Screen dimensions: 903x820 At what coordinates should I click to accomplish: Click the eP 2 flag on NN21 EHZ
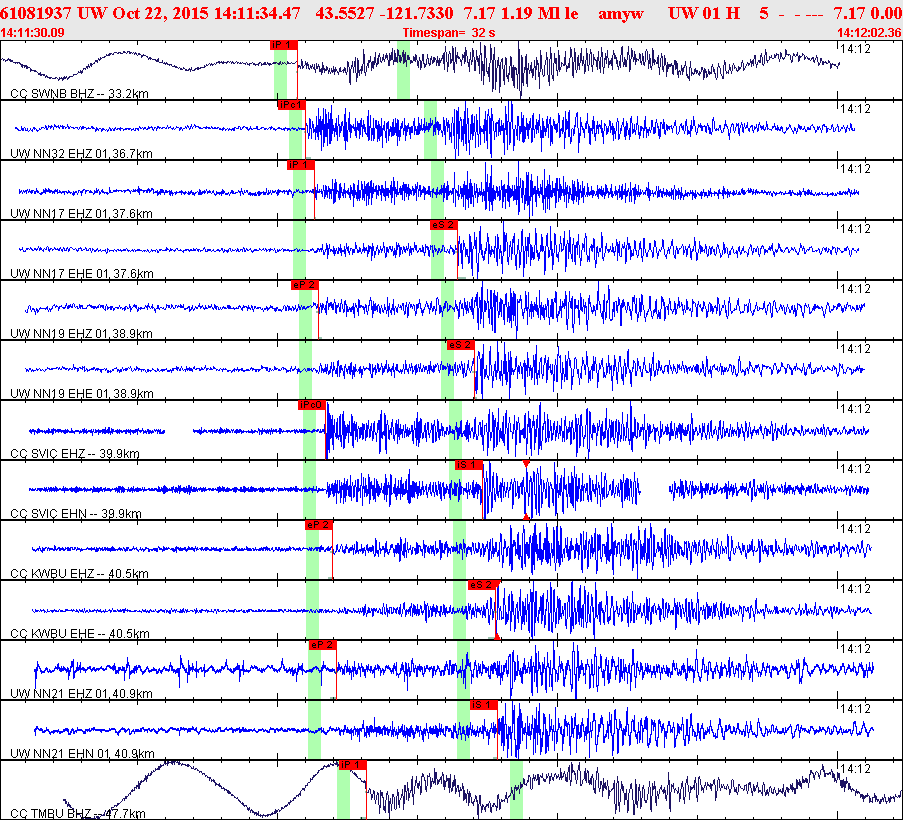322,645
